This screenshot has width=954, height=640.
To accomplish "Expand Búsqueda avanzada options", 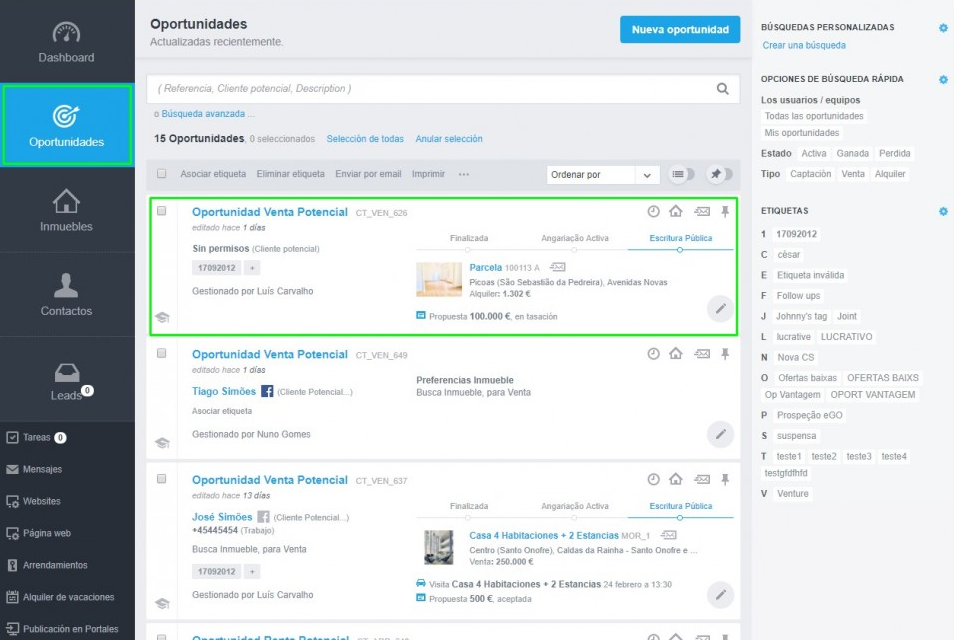I will 207,114.
